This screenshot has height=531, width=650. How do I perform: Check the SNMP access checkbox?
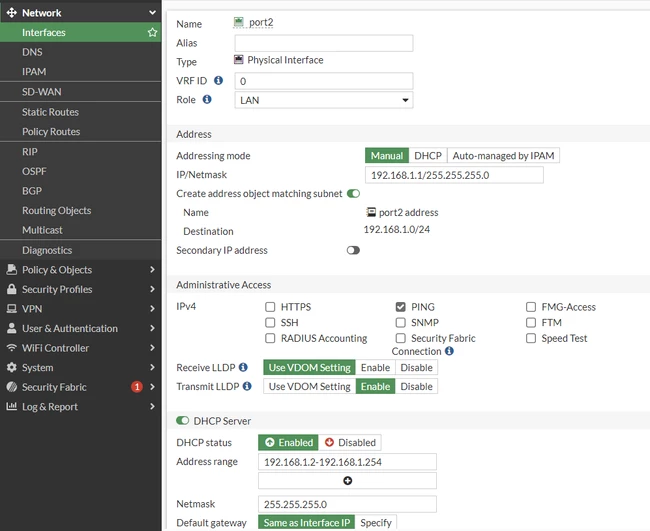click(400, 322)
